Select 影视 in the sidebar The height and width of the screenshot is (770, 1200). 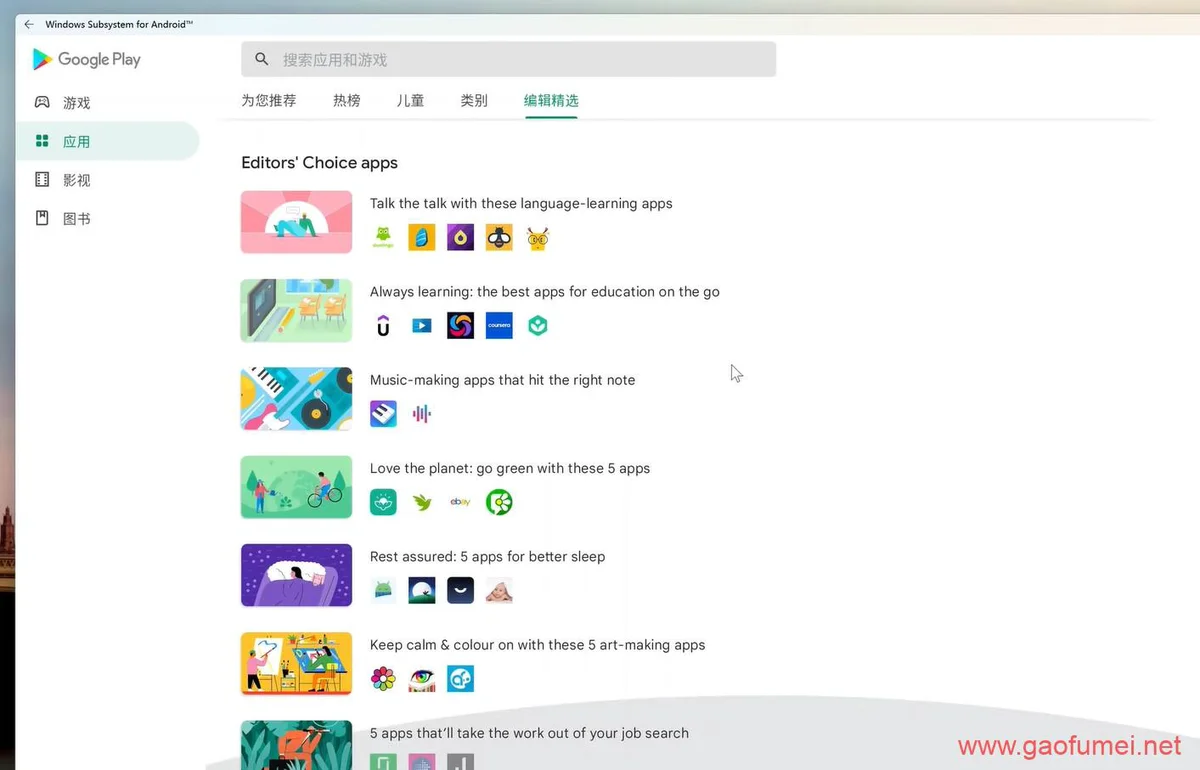tap(107, 180)
